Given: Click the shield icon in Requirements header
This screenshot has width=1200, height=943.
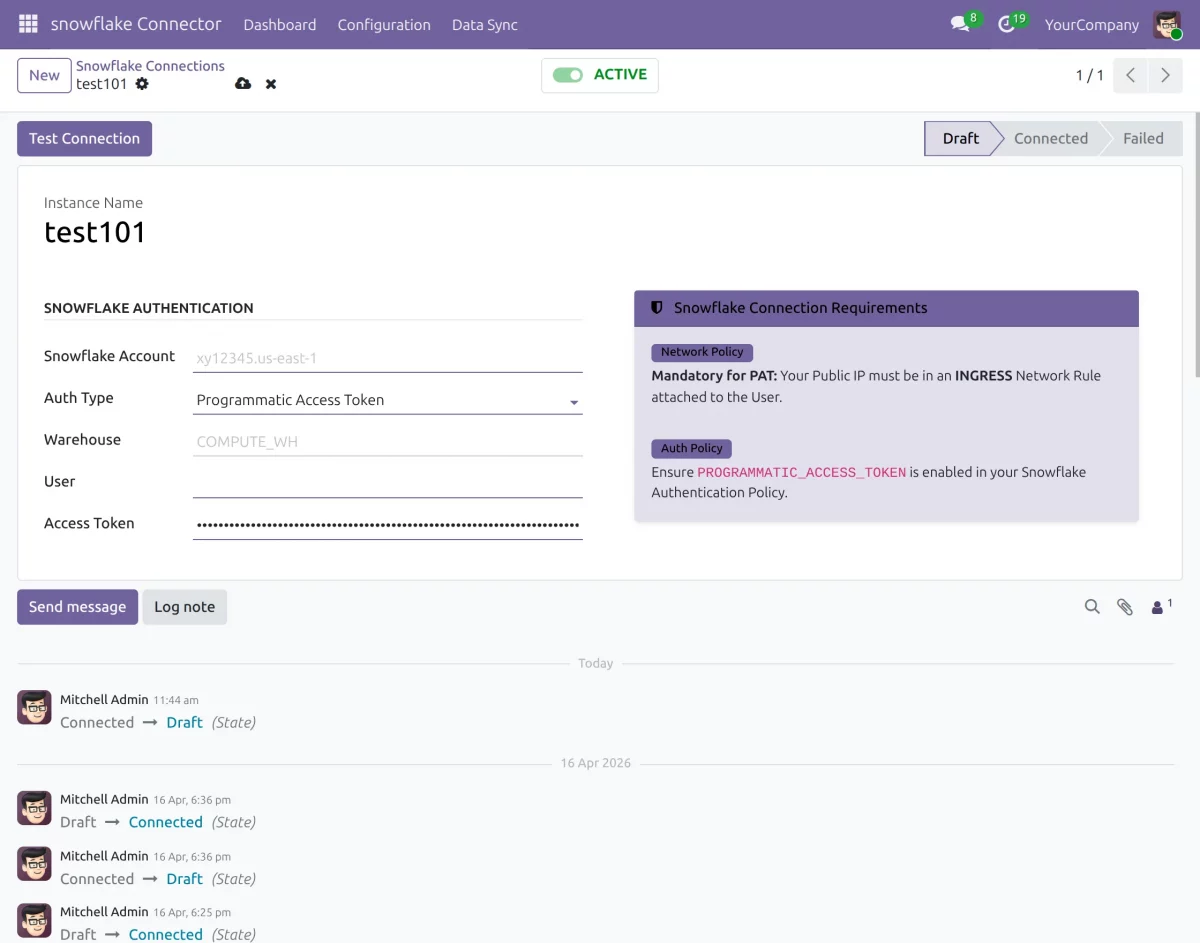Looking at the screenshot, I should click(x=657, y=308).
